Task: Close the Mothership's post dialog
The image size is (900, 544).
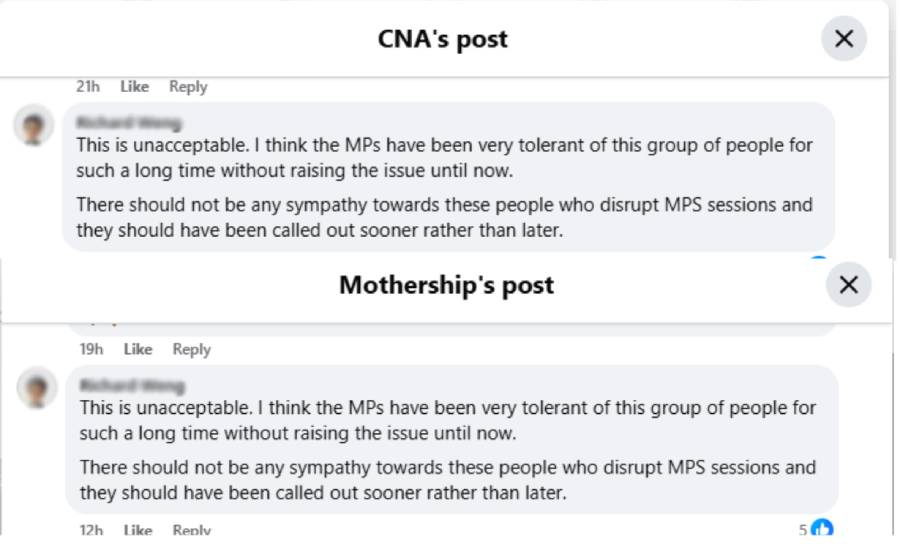Action: click(848, 285)
